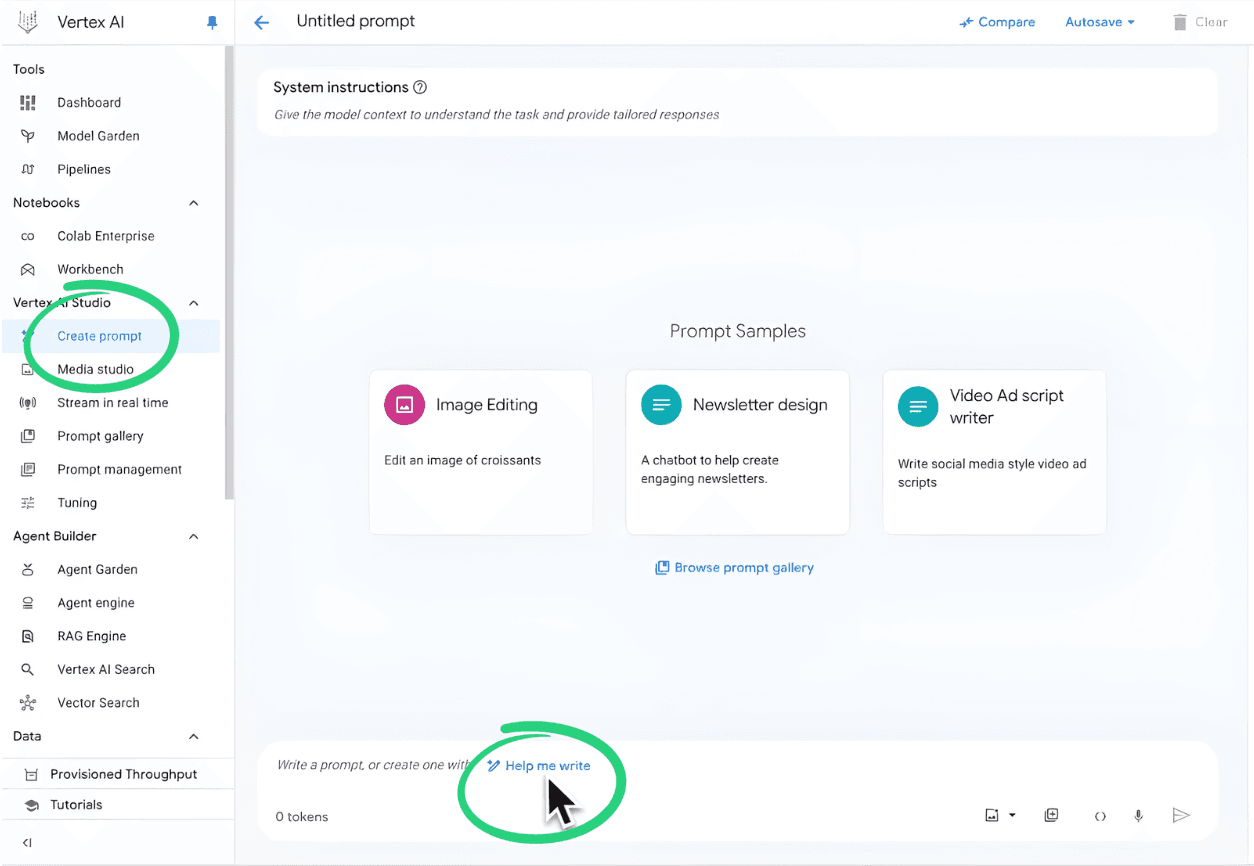Click the Stream in real time icon
The height and width of the screenshot is (866, 1254).
pos(28,403)
